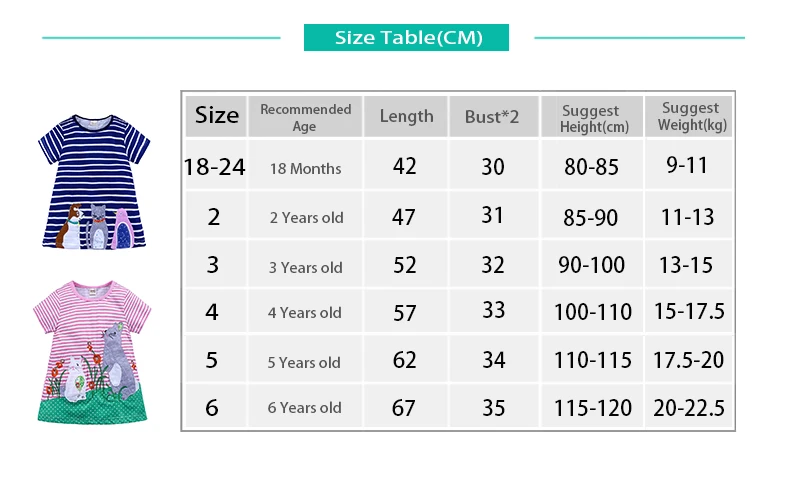Click the Size Table(CM) banner
Viewport: 796px width, 483px height.
[x=406, y=38]
